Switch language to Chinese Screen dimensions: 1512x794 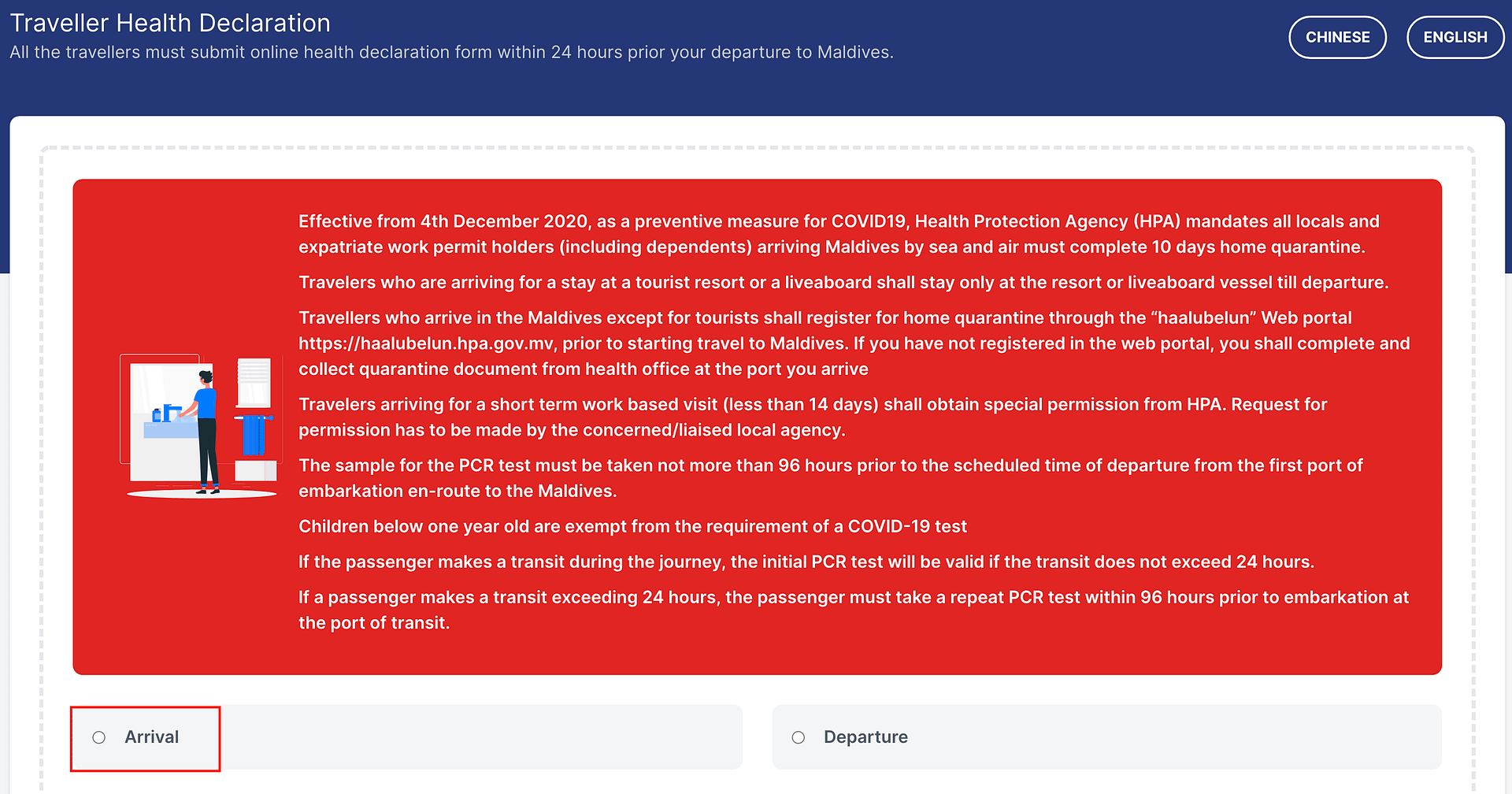(x=1337, y=37)
